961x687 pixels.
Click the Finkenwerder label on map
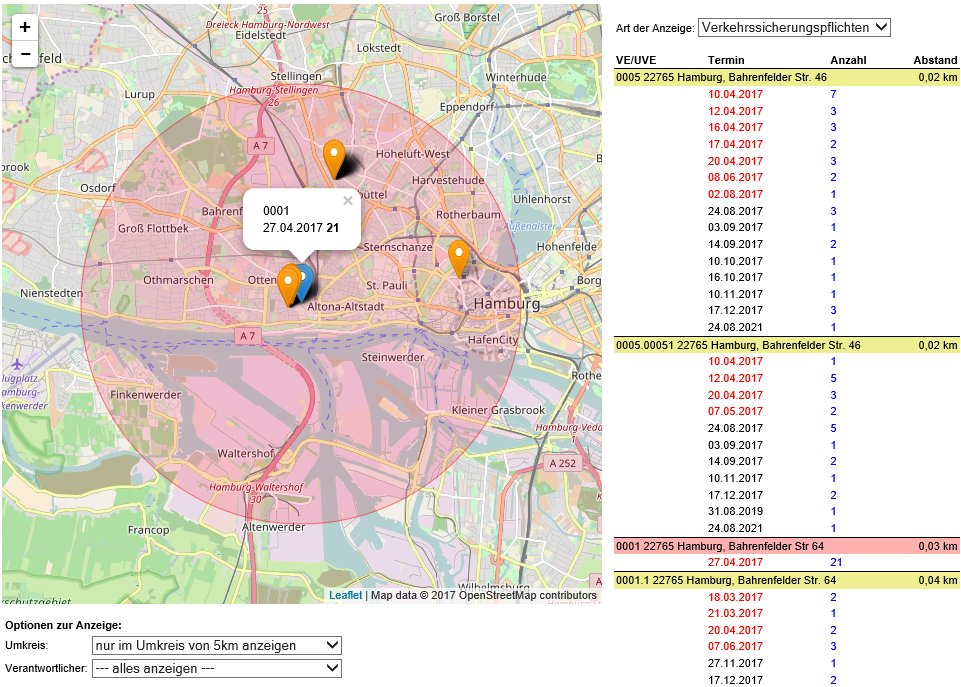[145, 395]
